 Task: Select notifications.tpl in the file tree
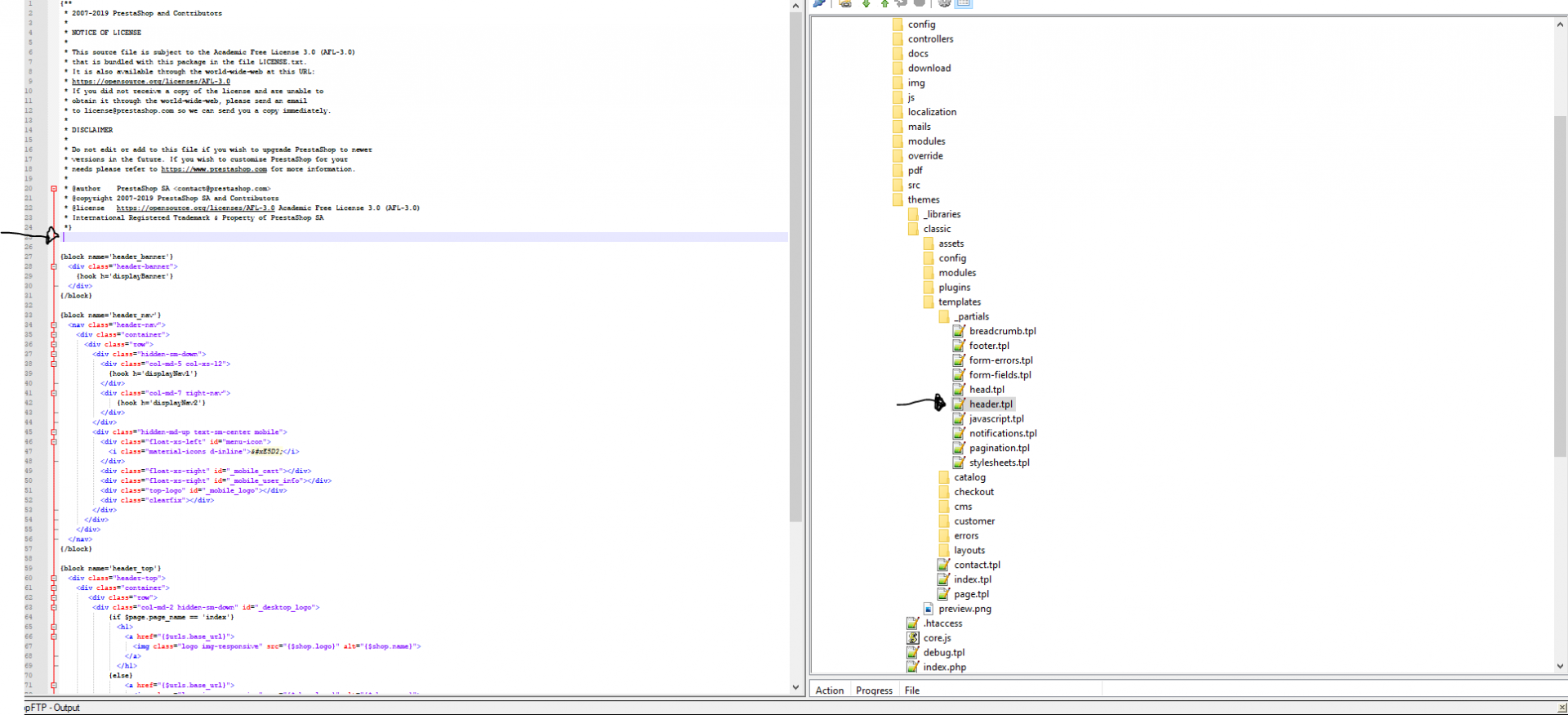tap(1003, 433)
